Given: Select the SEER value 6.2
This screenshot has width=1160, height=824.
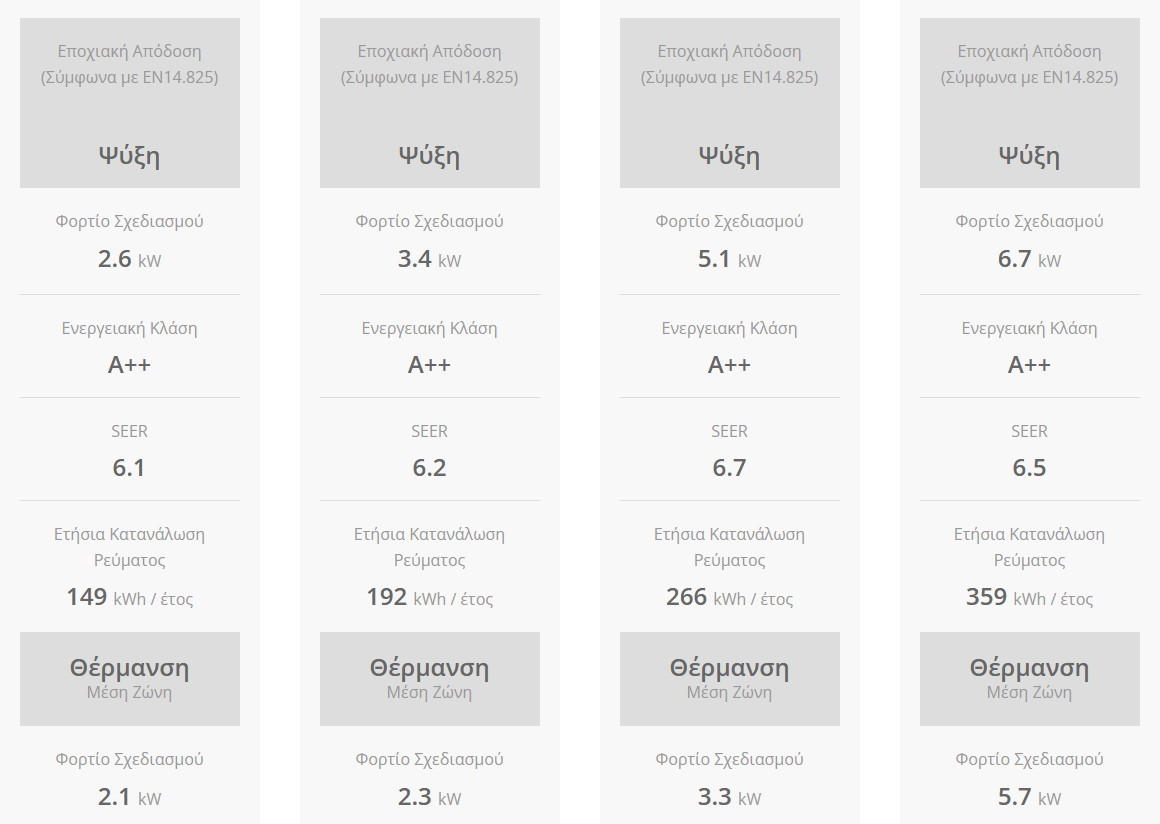Looking at the screenshot, I should [429, 468].
